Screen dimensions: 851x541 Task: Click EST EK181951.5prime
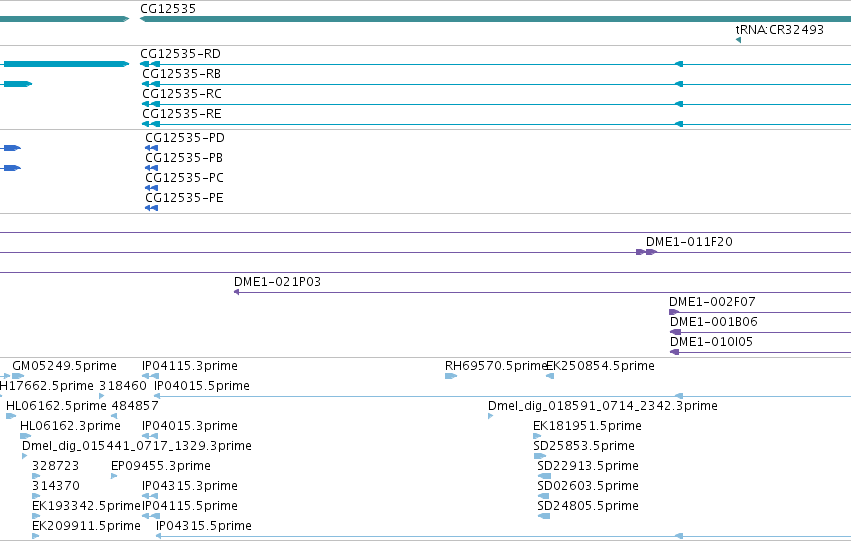click(587, 427)
